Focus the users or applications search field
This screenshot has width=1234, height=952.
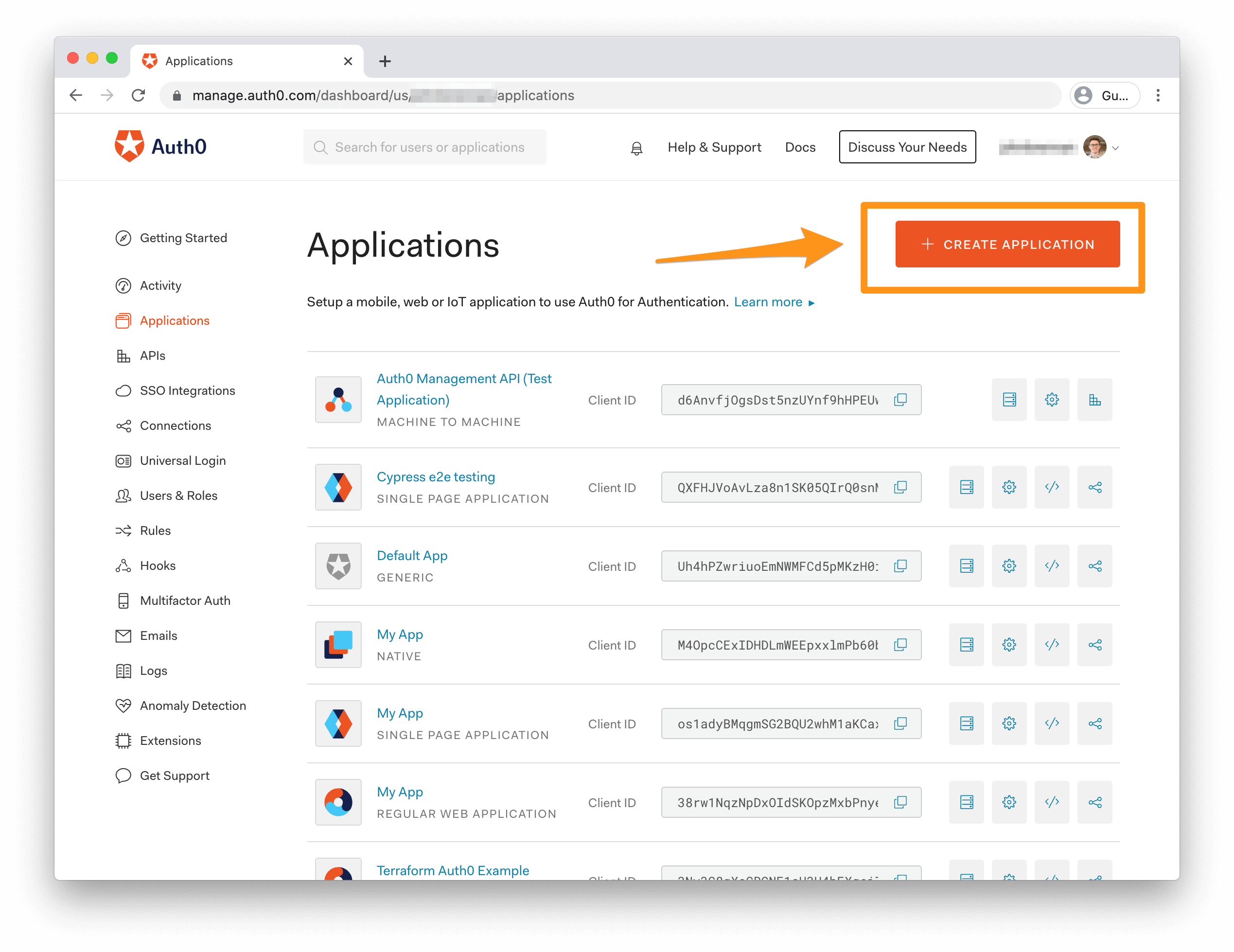click(429, 147)
